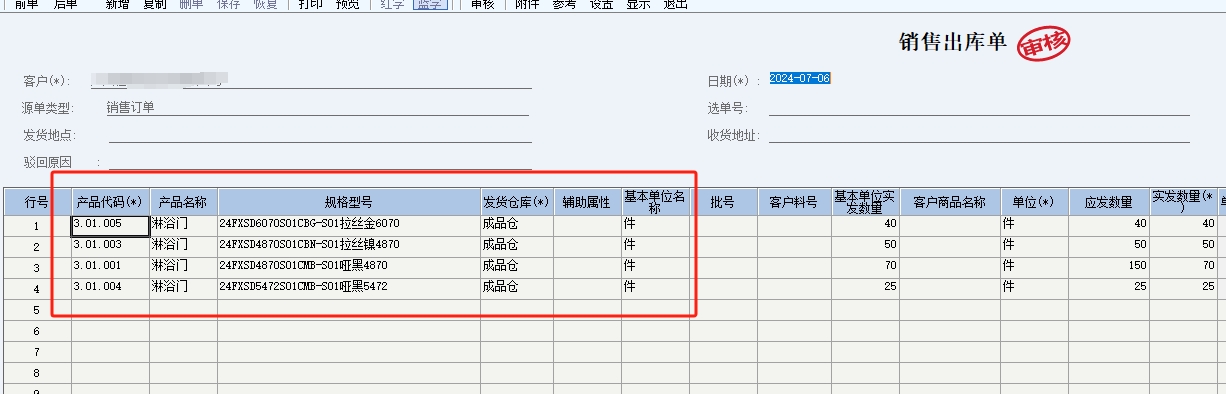
Task: Click the 退出 exit toolbar button
Action: coord(675,4)
